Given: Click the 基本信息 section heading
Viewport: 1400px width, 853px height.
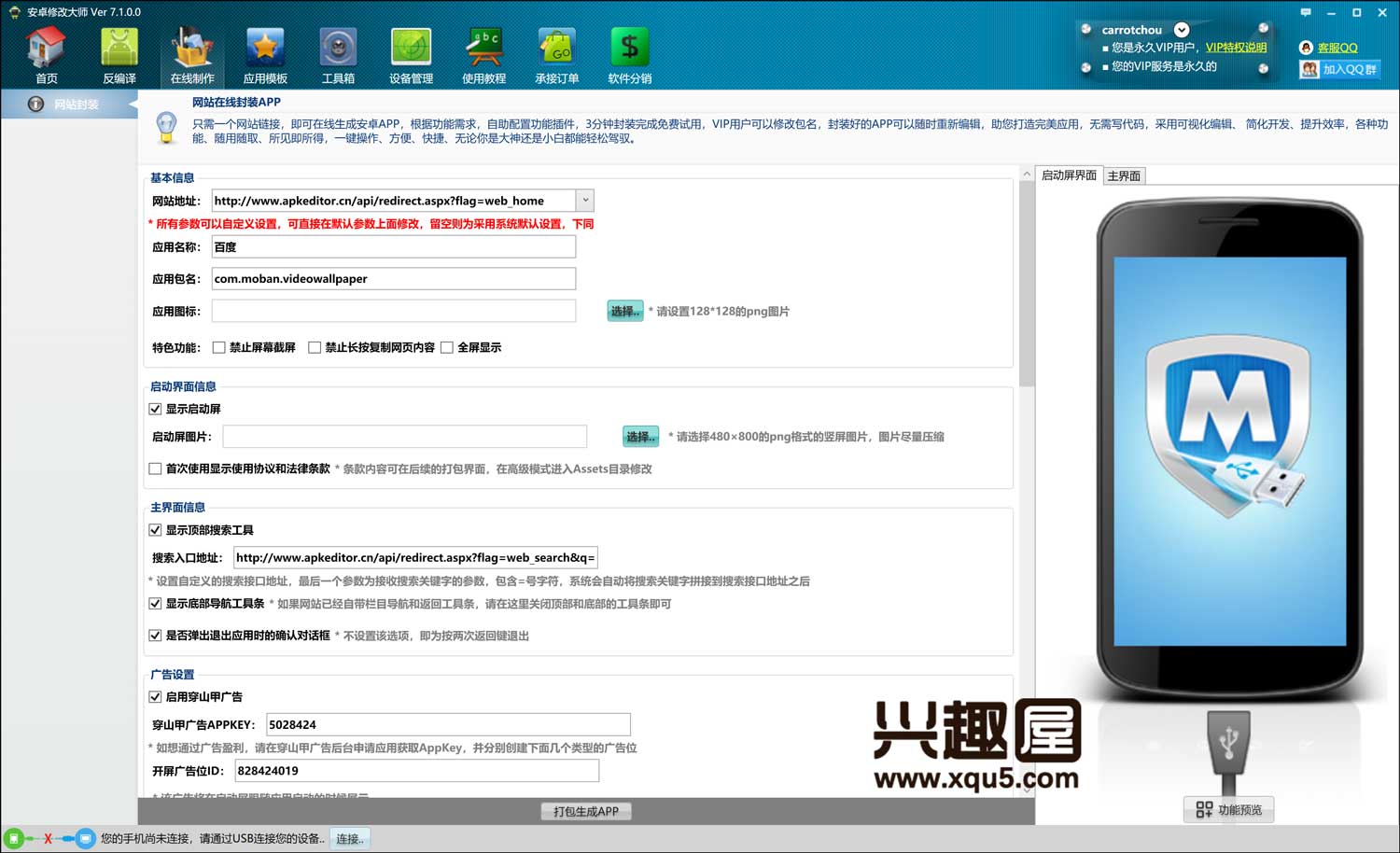Looking at the screenshot, I should coord(173,178).
